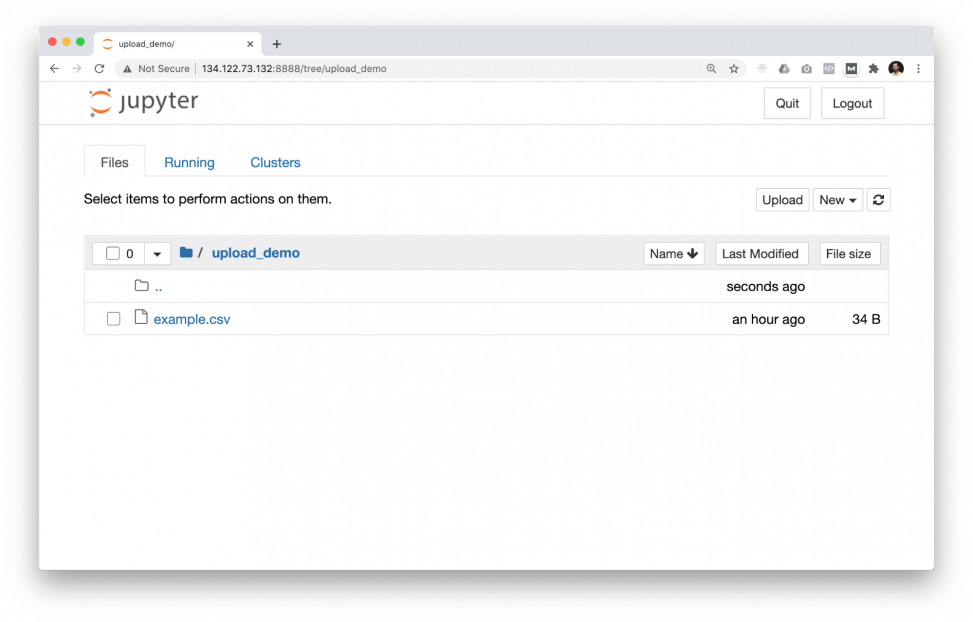This screenshot has width=973, height=622.
Task: Switch to the Clusters tab
Action: click(x=275, y=161)
